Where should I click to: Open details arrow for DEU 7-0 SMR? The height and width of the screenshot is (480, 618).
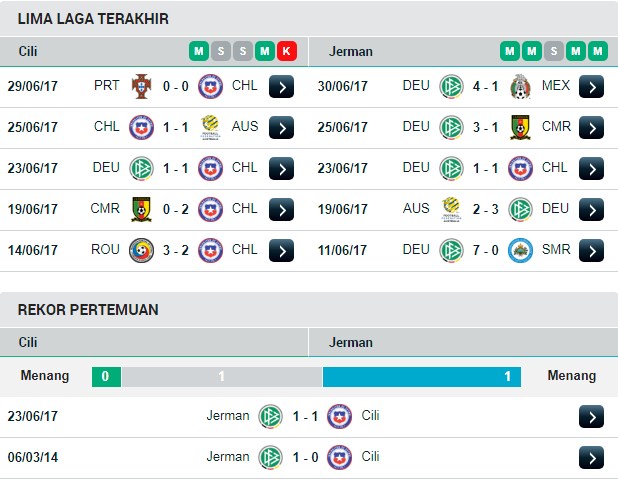point(591,250)
